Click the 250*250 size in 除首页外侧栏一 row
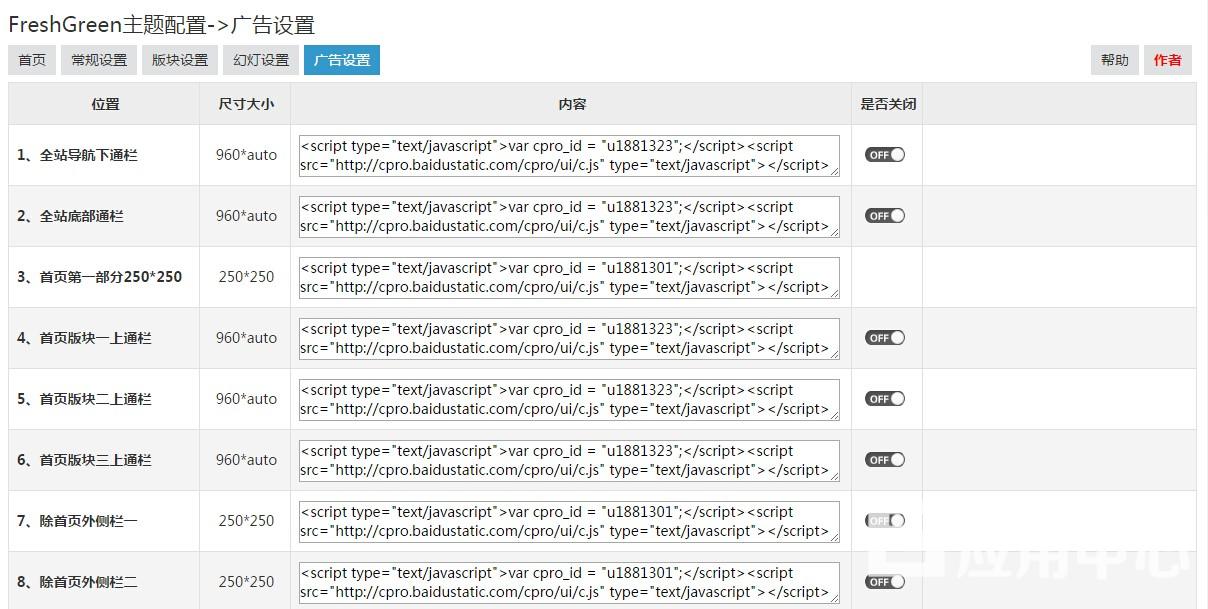1208x609 pixels. click(246, 521)
